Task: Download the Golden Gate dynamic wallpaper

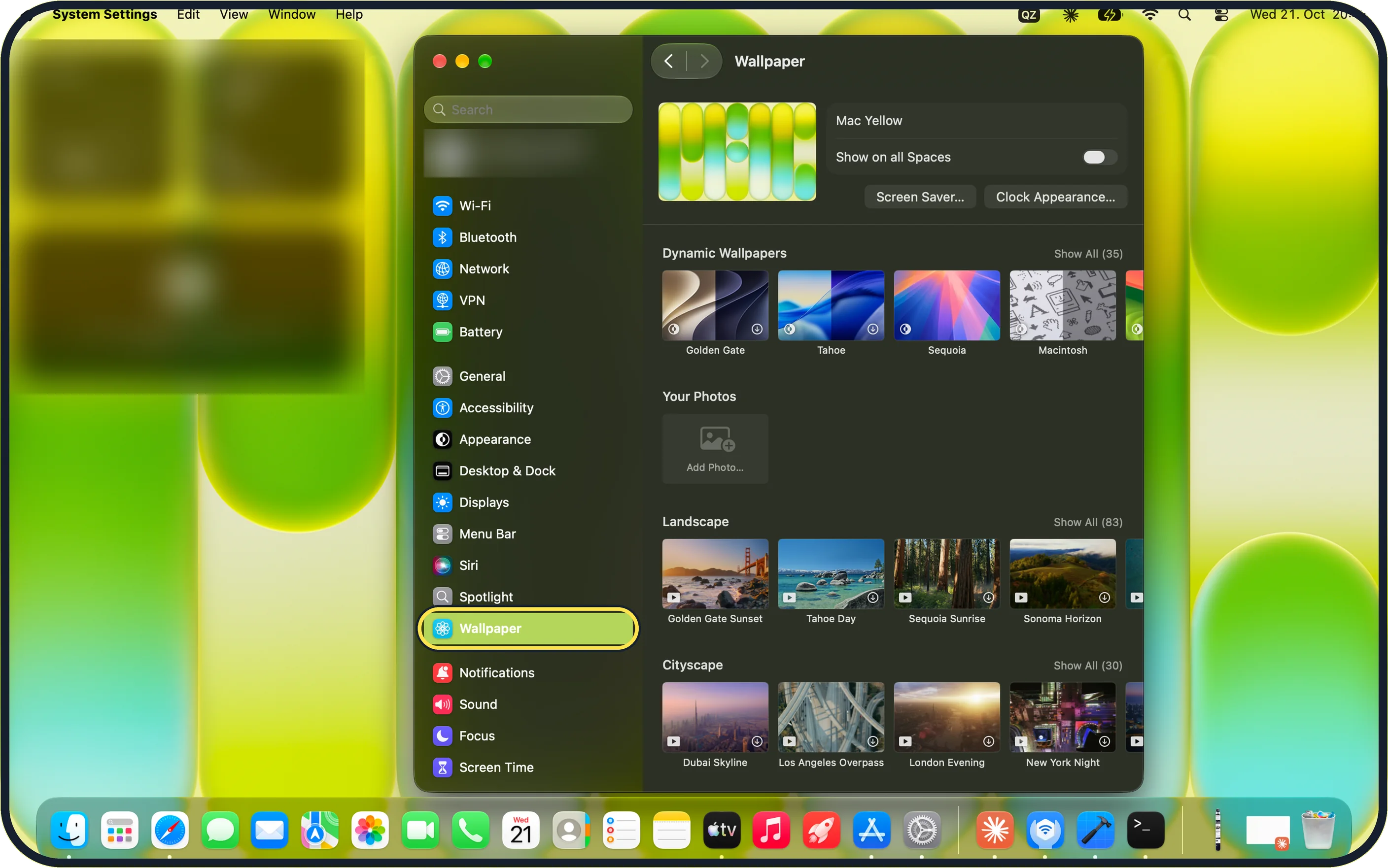Action: [x=757, y=329]
